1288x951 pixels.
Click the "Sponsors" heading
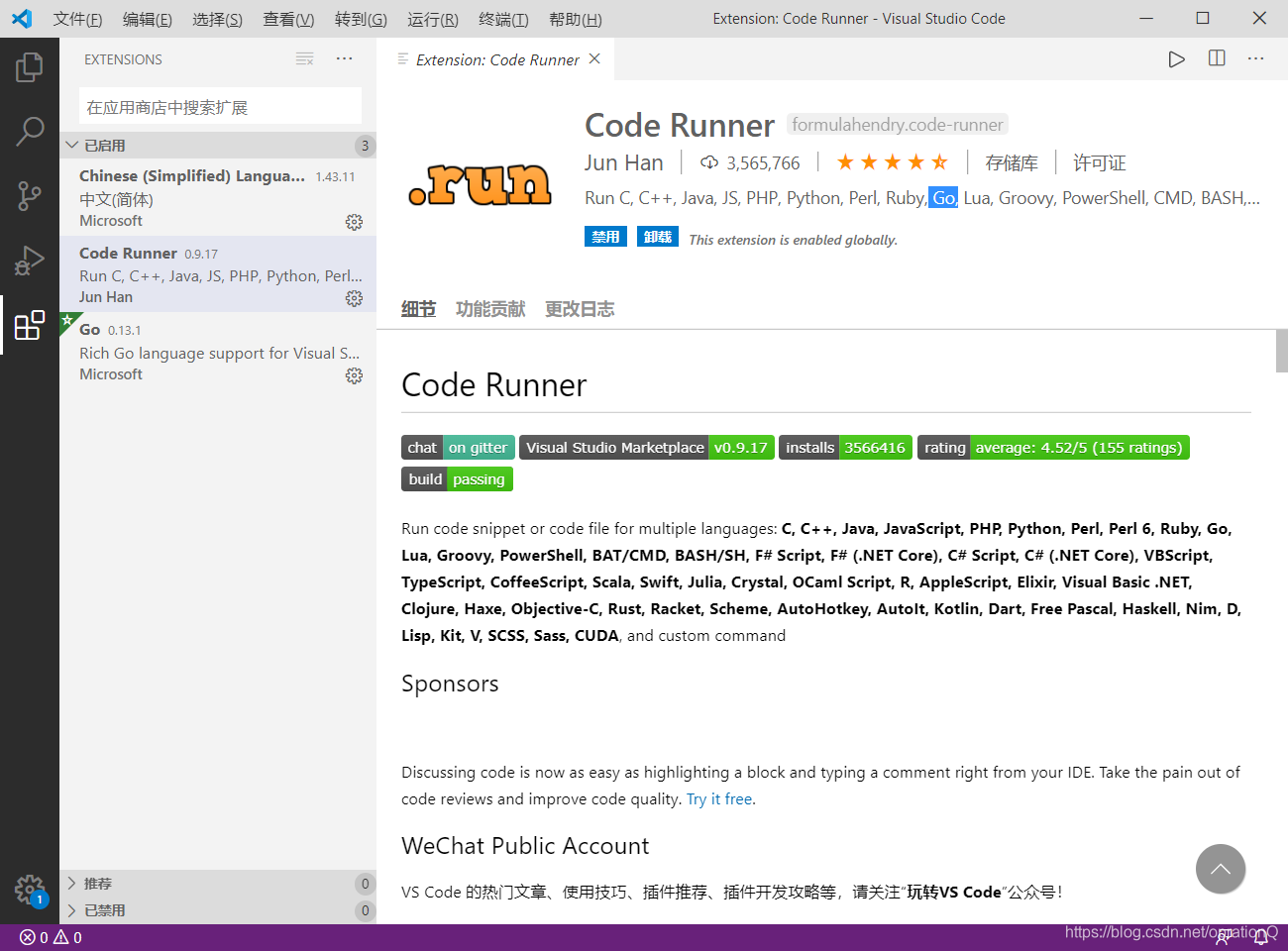[450, 684]
